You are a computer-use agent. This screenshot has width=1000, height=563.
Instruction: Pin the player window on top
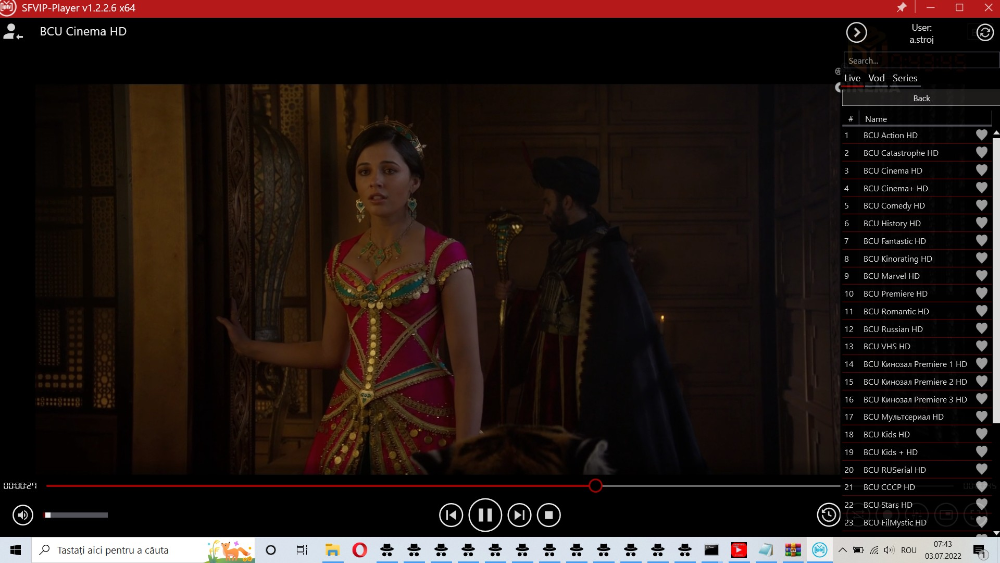pyautogui.click(x=901, y=8)
